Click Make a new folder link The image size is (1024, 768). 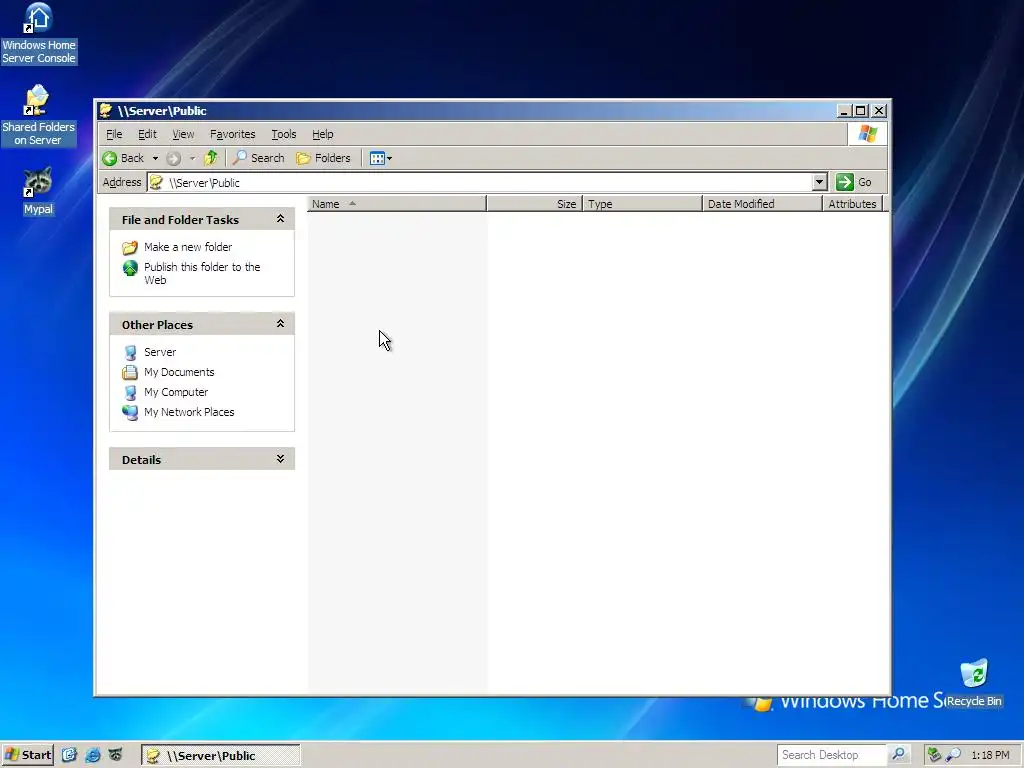click(188, 247)
